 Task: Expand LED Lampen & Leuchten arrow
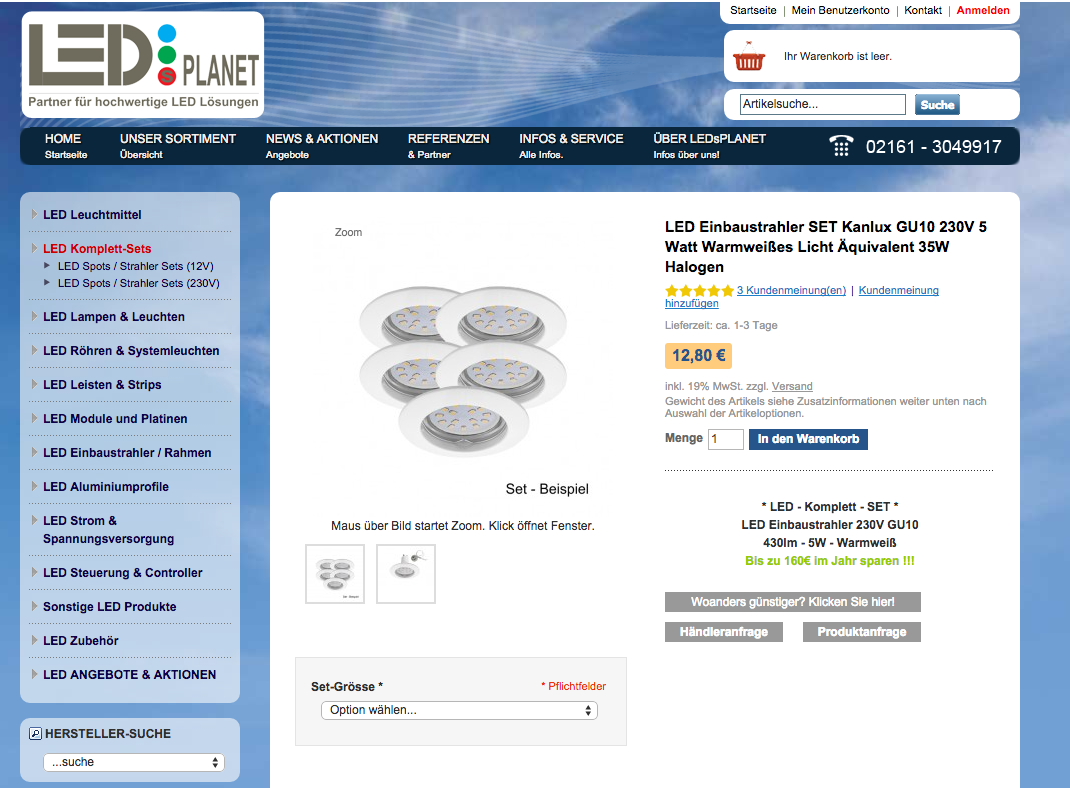[34, 317]
